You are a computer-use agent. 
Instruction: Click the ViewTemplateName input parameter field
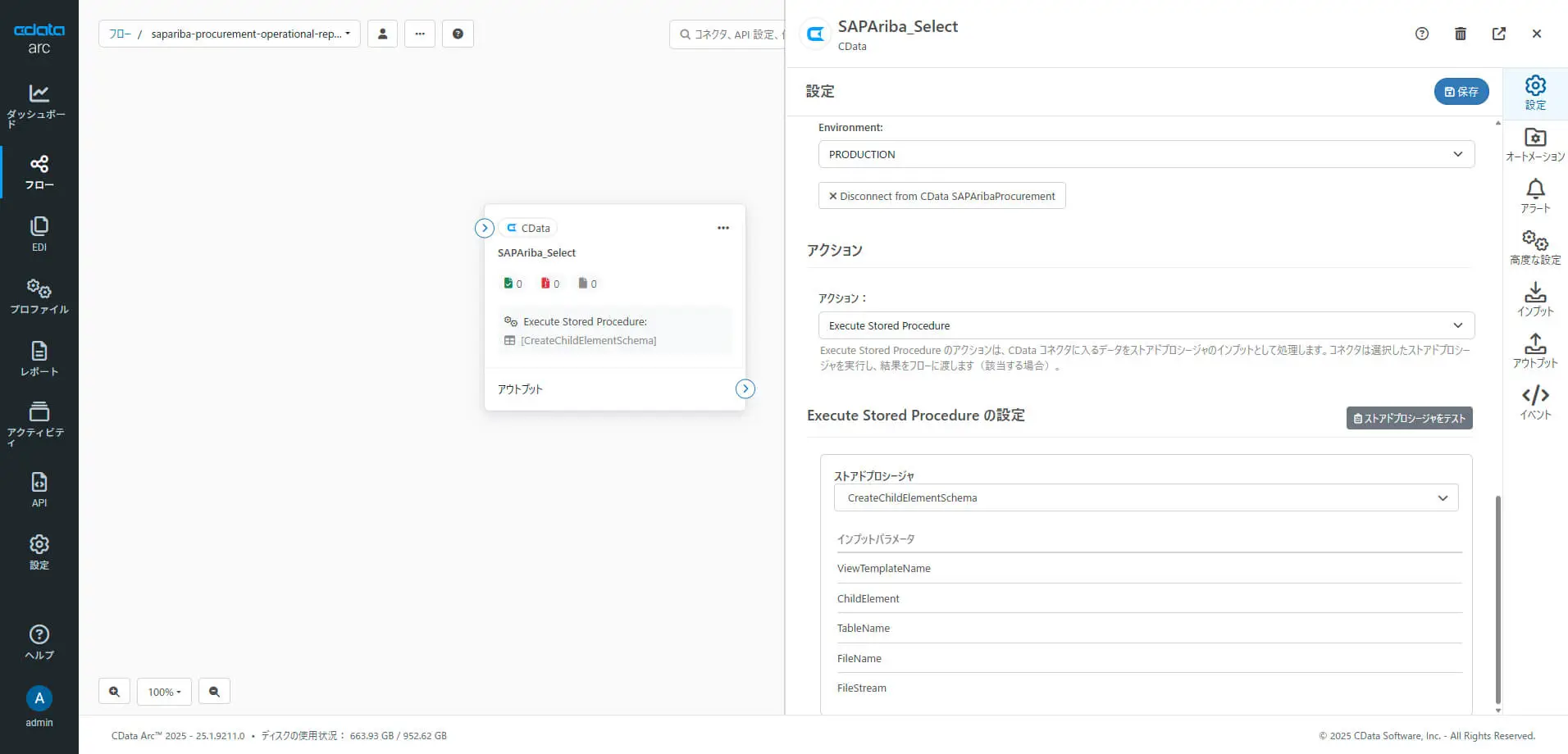tap(1148, 569)
